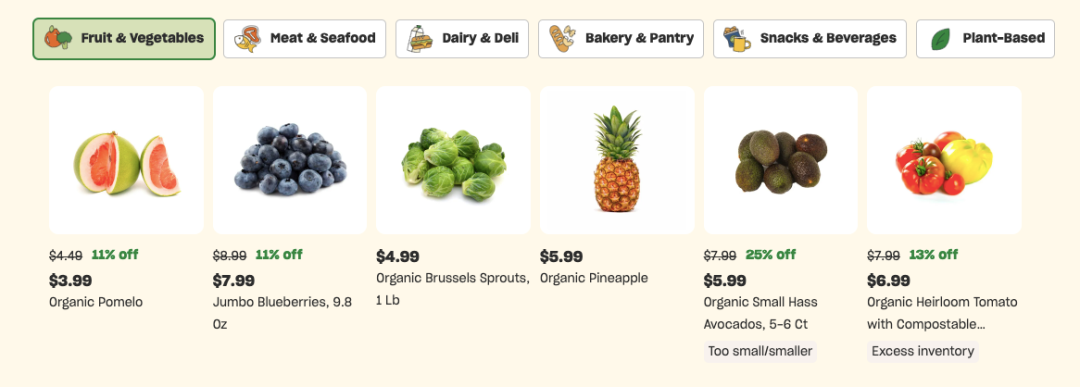The height and width of the screenshot is (387, 1080).
Task: Select the Fruit & Vegetables tab
Action: pos(124,39)
